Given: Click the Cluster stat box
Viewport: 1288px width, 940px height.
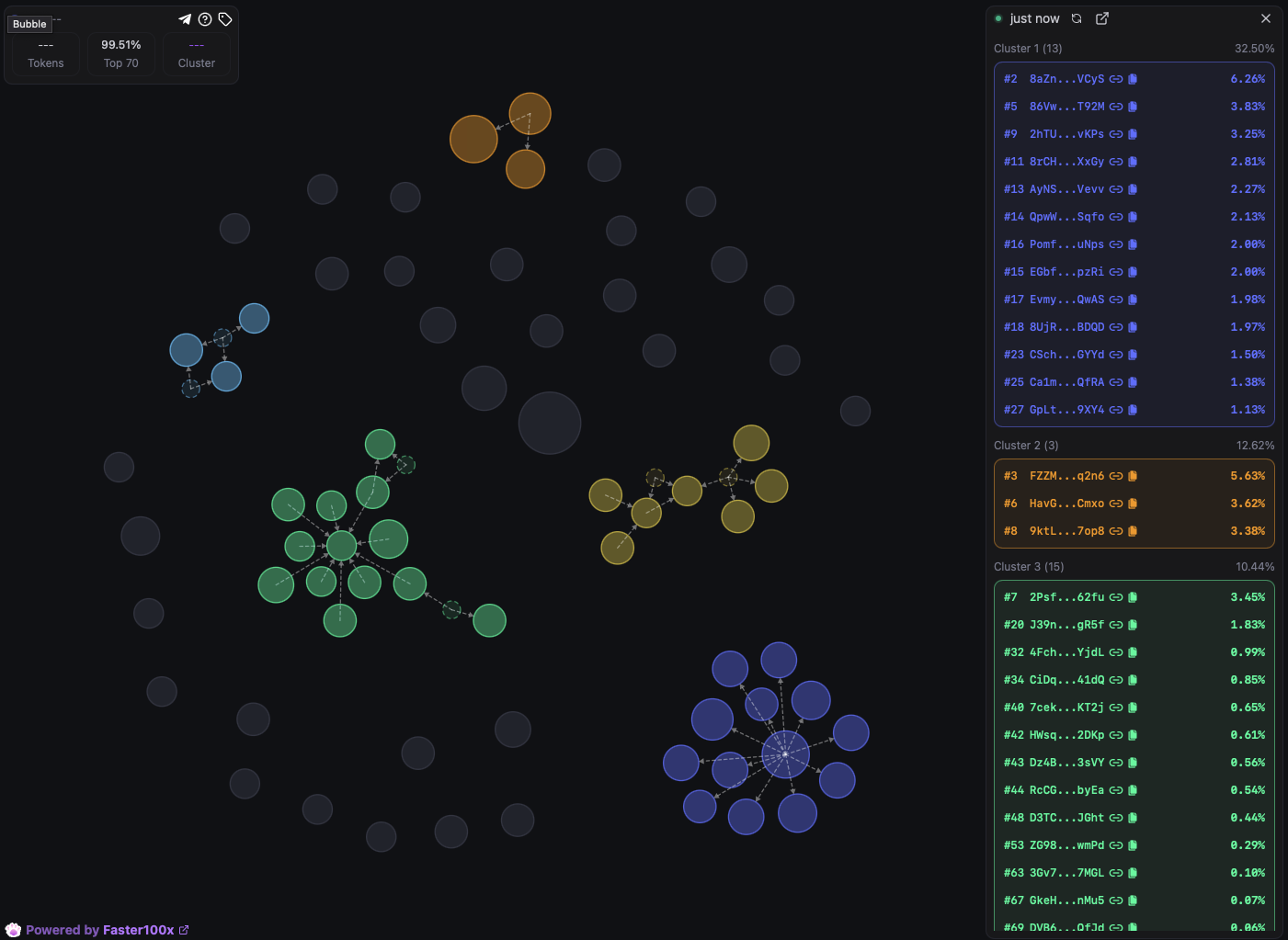Looking at the screenshot, I should pos(197,53).
